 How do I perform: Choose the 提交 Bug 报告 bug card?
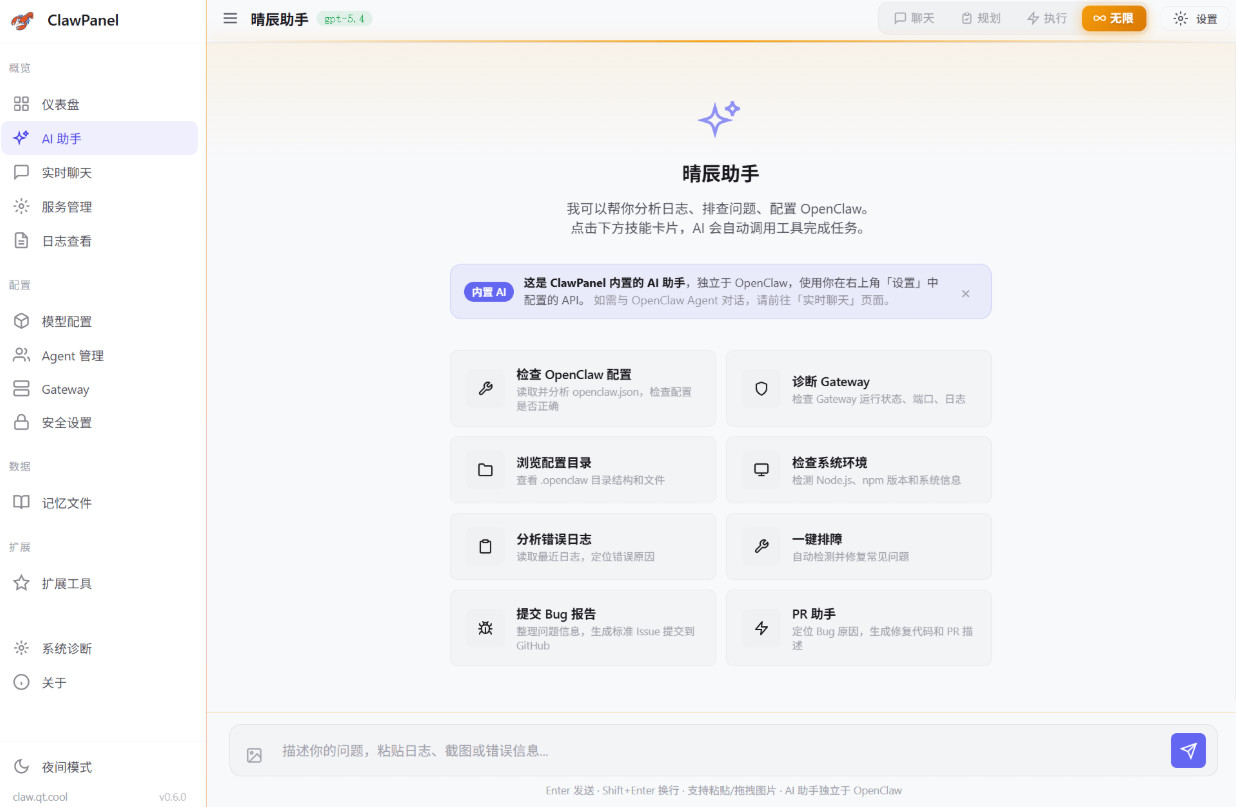tap(583, 628)
